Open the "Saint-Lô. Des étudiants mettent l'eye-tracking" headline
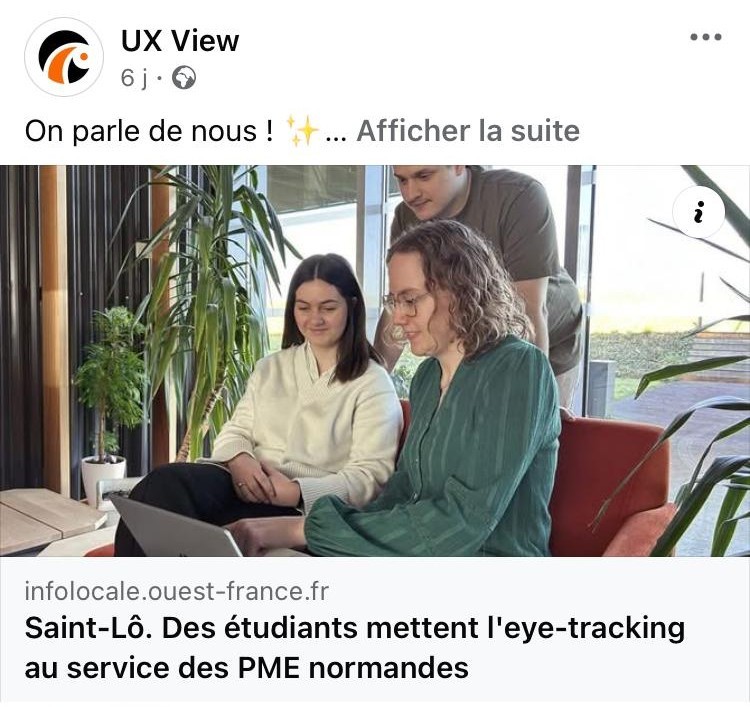The width and height of the screenshot is (750, 707). tap(355, 628)
